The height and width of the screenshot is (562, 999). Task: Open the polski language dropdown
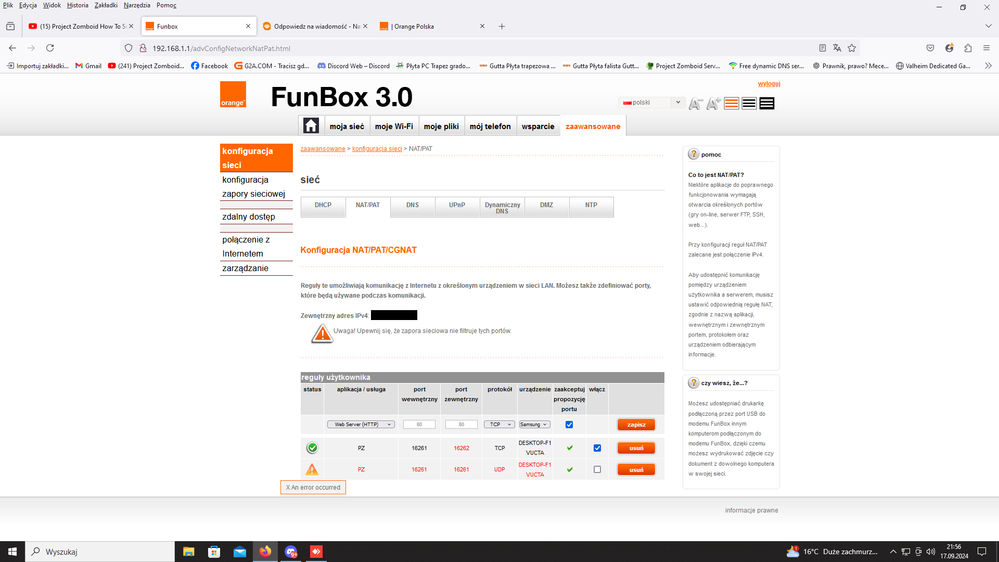point(652,103)
